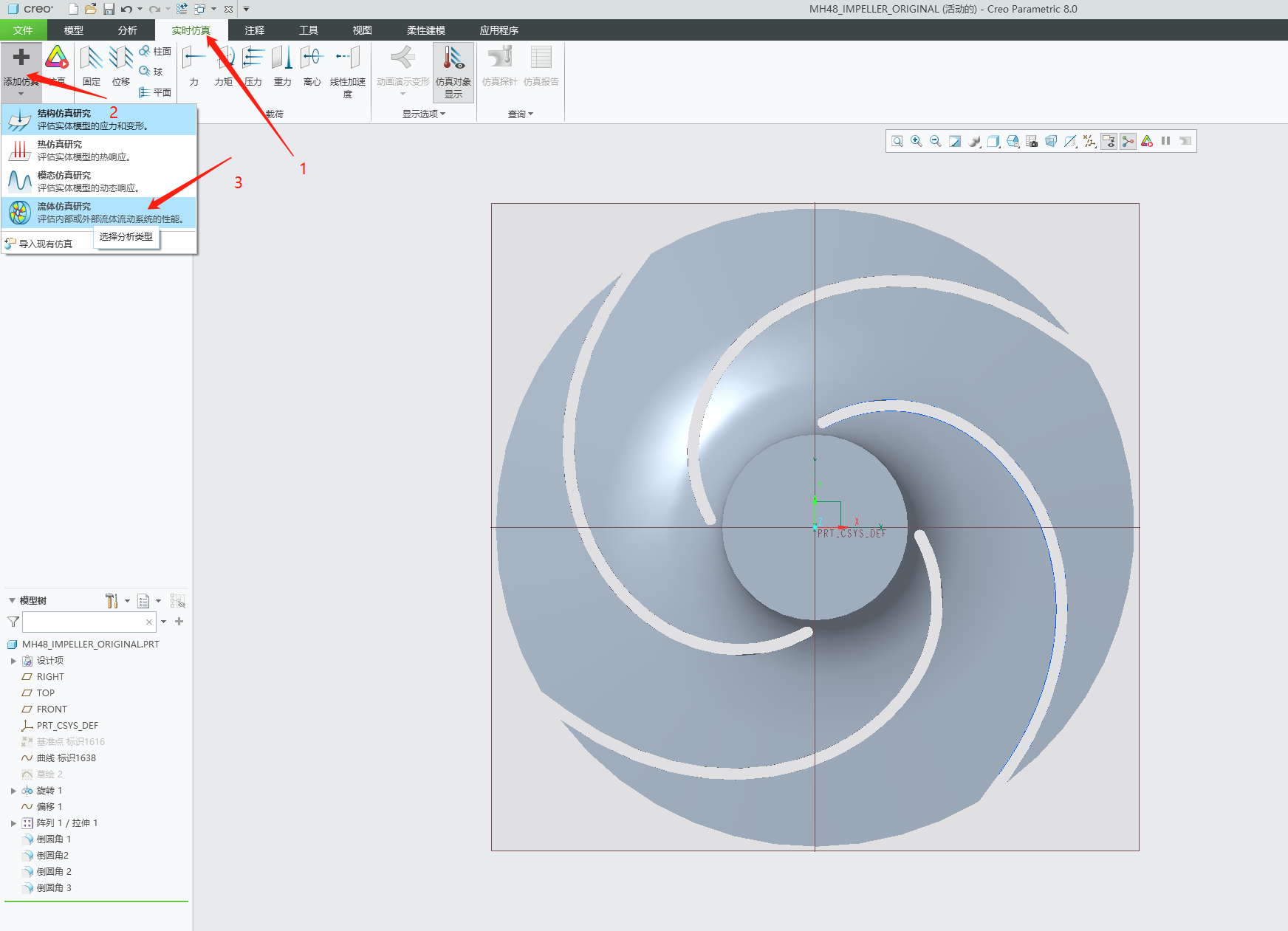Select the FRONT datum plane in tree
The width and height of the screenshot is (1288, 931).
[52, 710]
